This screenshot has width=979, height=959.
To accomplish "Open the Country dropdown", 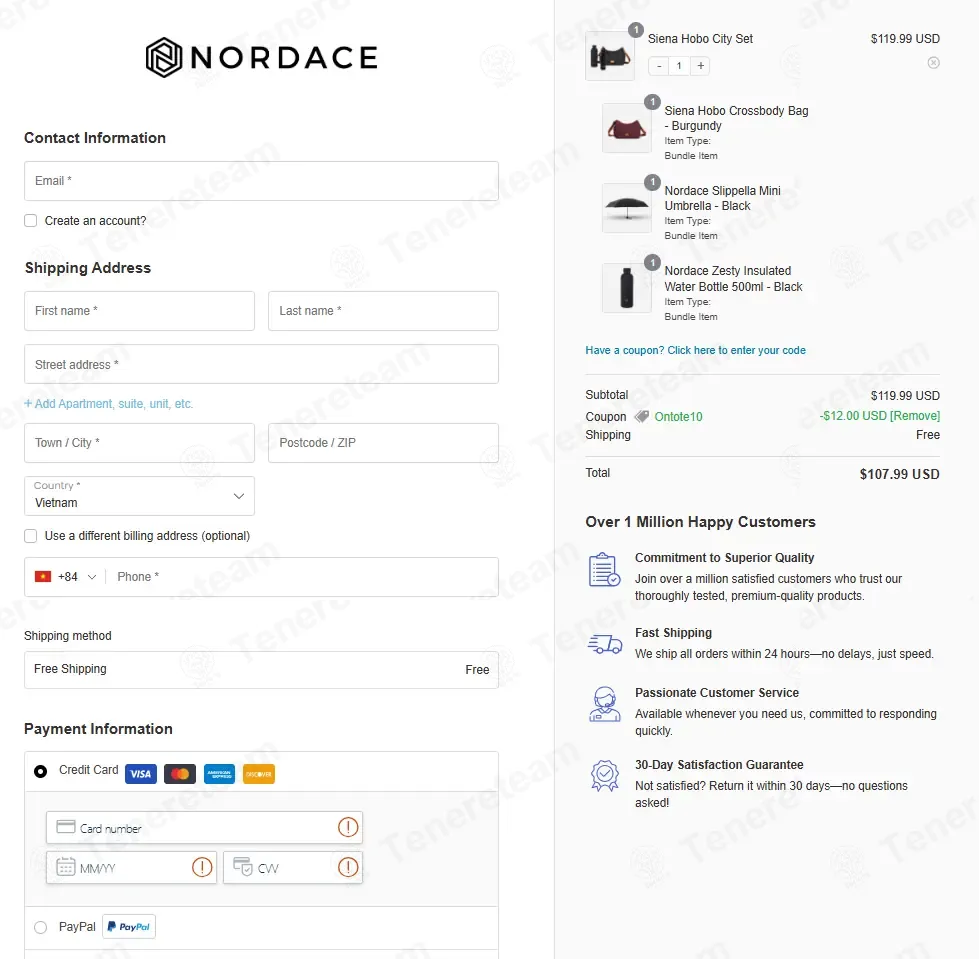I will 139,496.
